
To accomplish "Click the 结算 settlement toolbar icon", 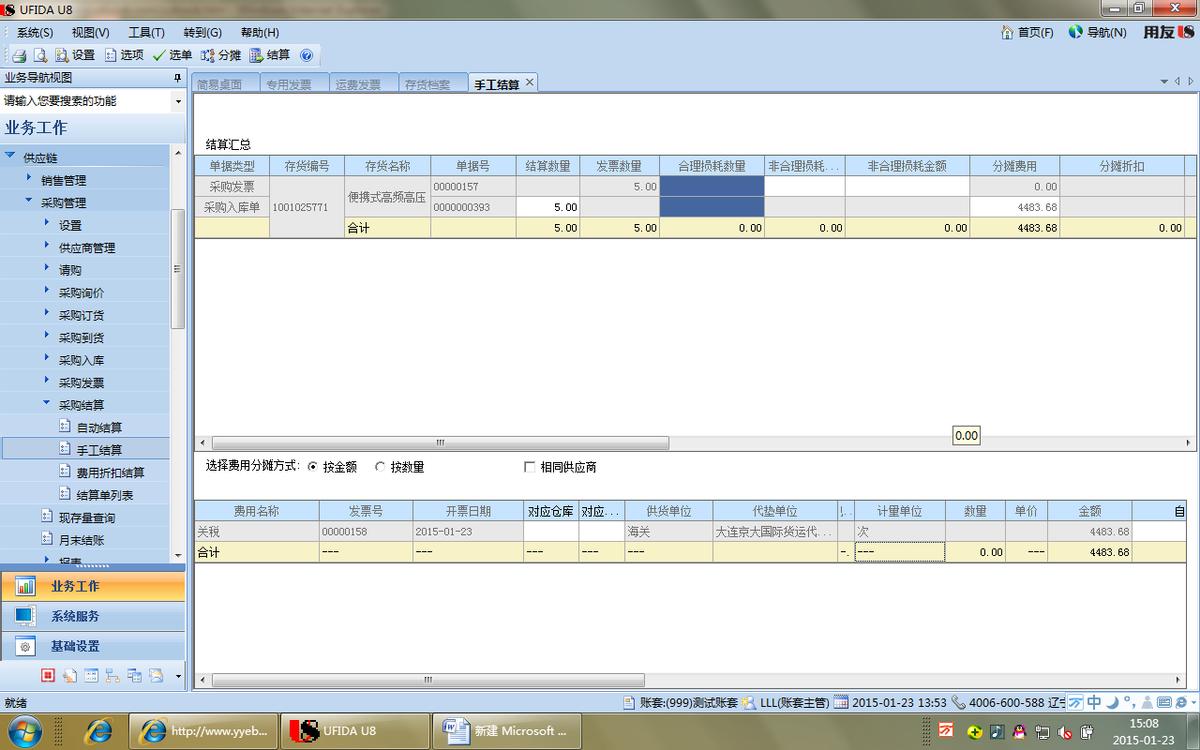I will [x=257, y=55].
